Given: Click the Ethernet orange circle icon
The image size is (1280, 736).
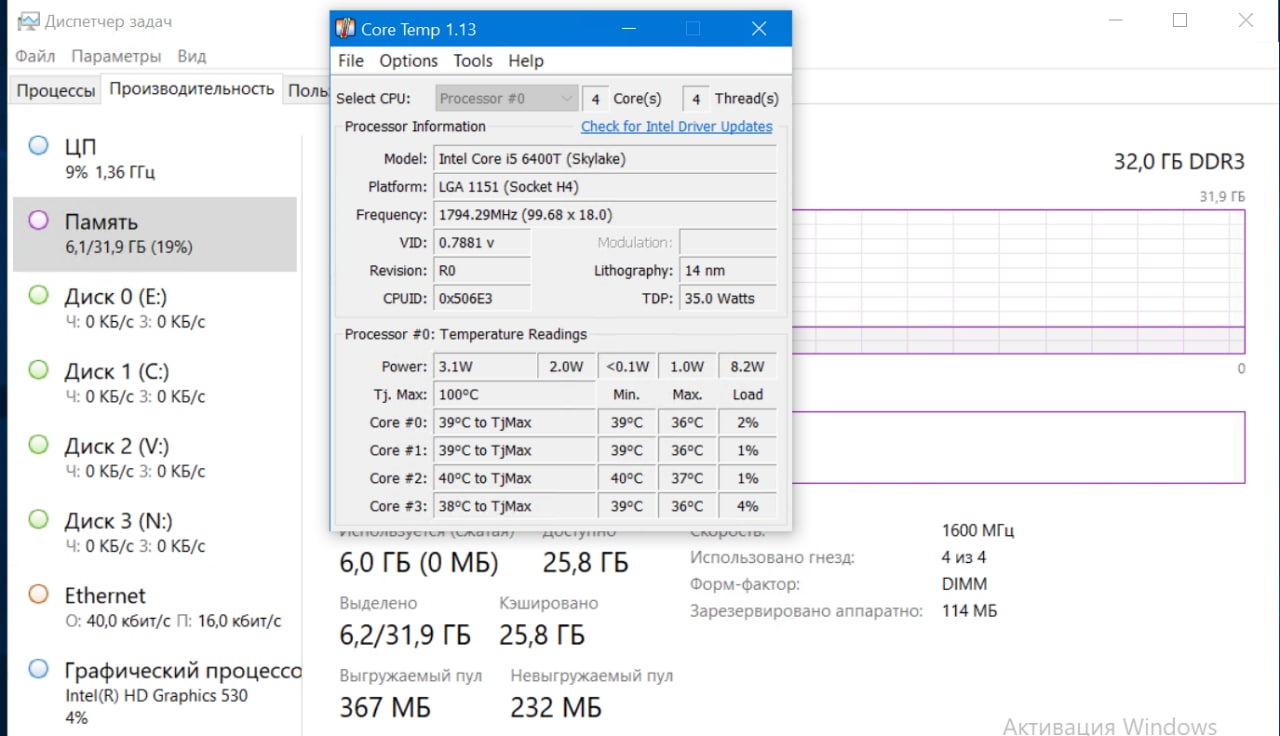Looking at the screenshot, I should point(38,594).
